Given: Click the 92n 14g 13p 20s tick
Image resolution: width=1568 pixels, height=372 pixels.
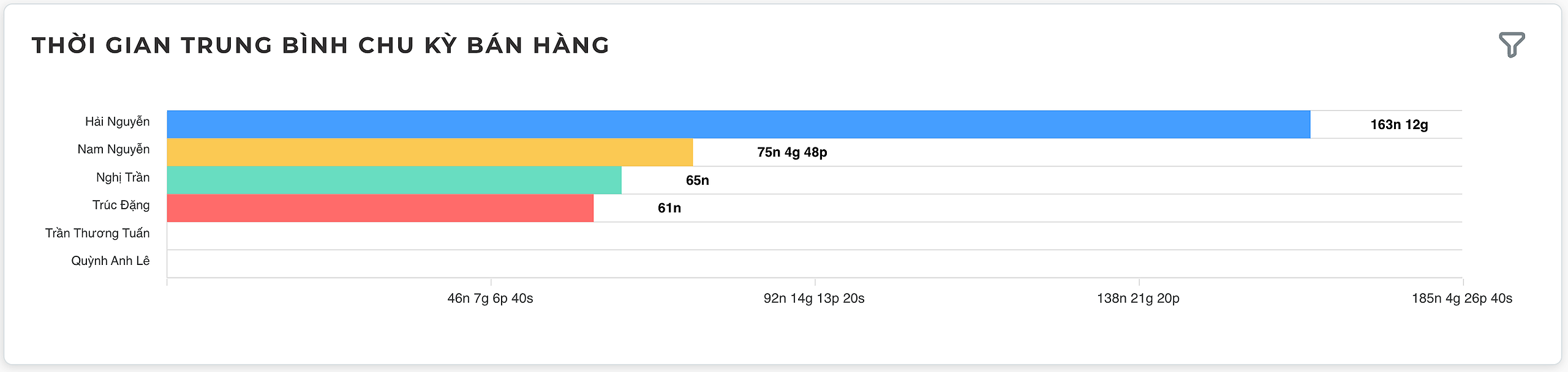Looking at the screenshot, I should click(814, 299).
